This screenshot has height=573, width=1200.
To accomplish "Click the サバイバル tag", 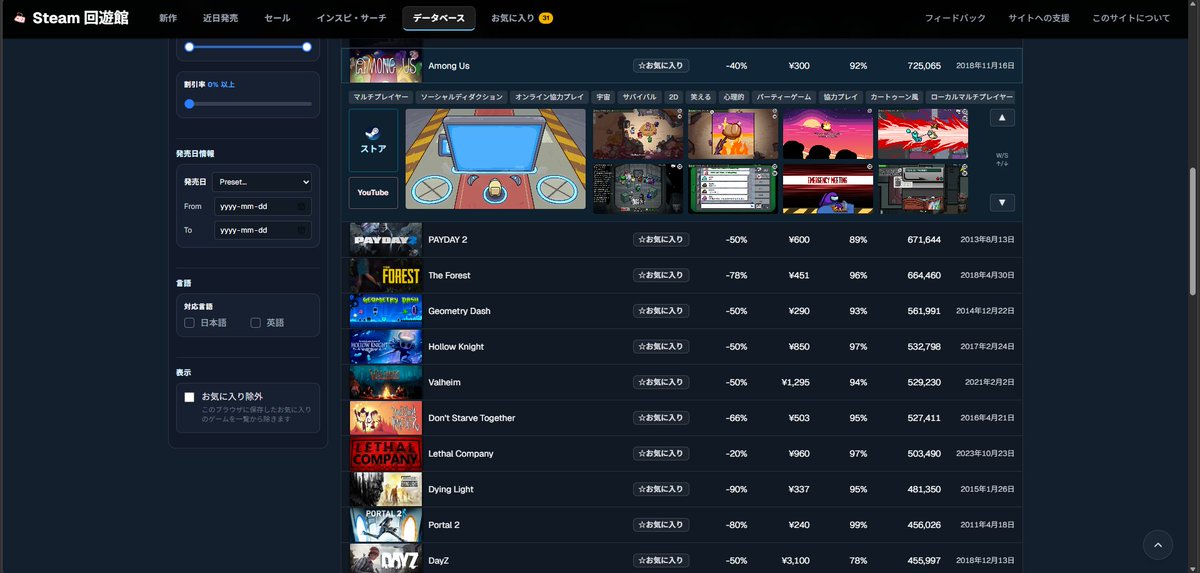I will (640, 97).
